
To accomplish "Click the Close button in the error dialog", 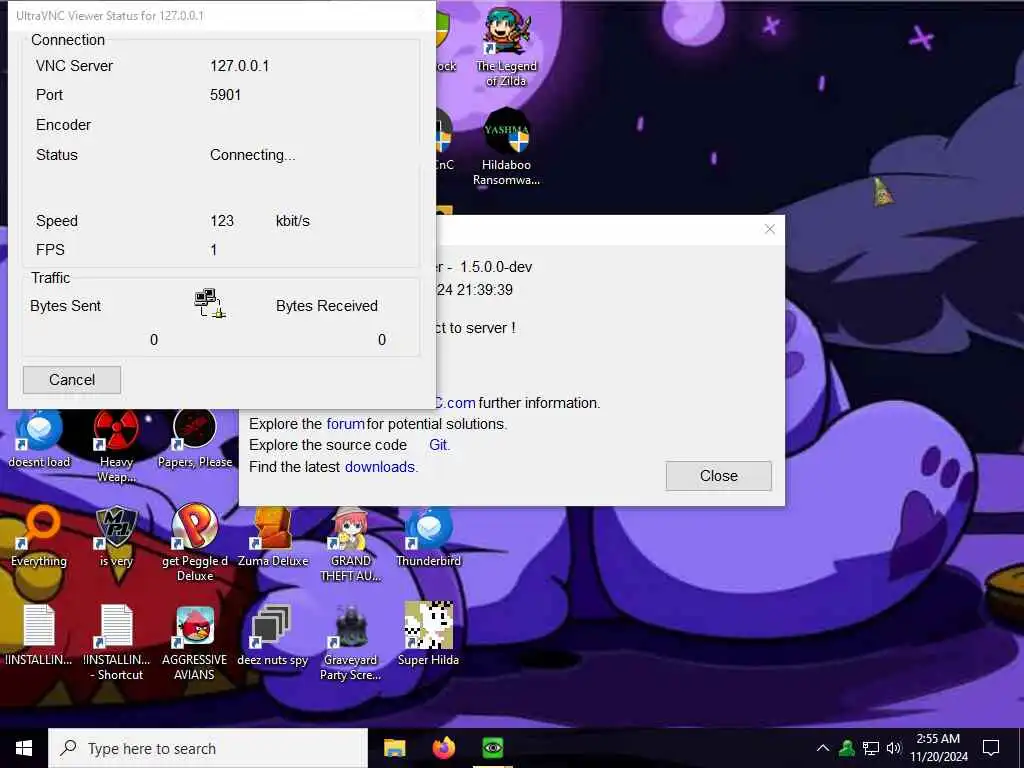I will [718, 475].
